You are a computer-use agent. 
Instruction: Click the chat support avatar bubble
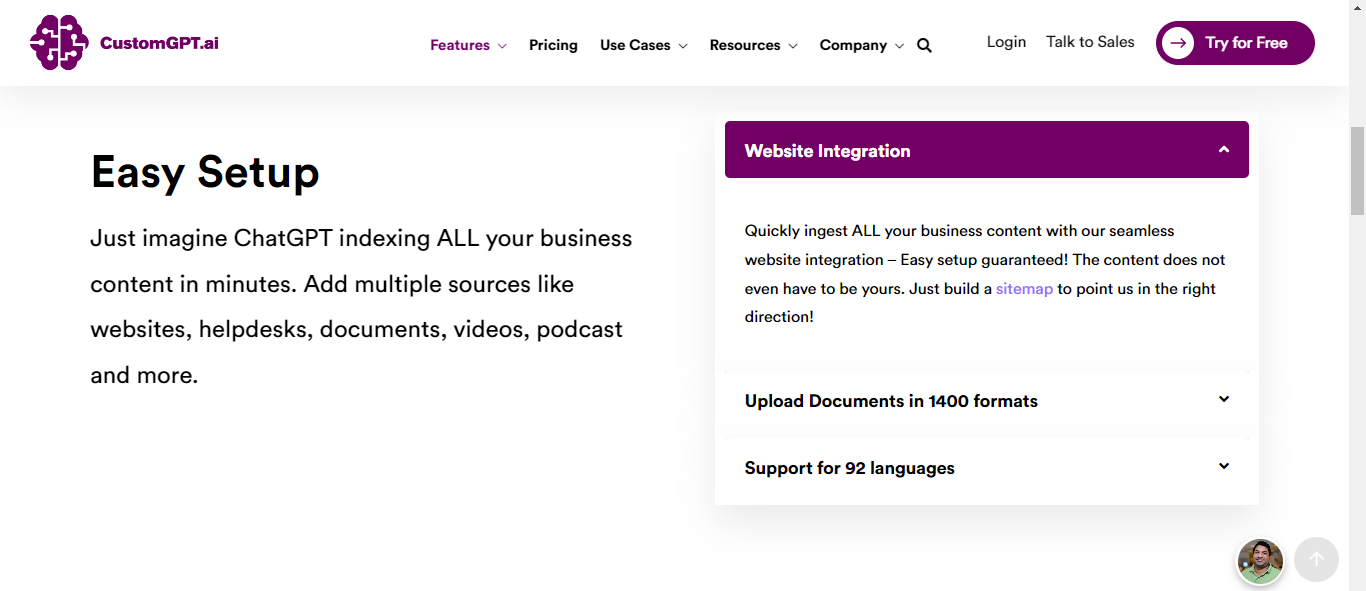pos(1260,561)
